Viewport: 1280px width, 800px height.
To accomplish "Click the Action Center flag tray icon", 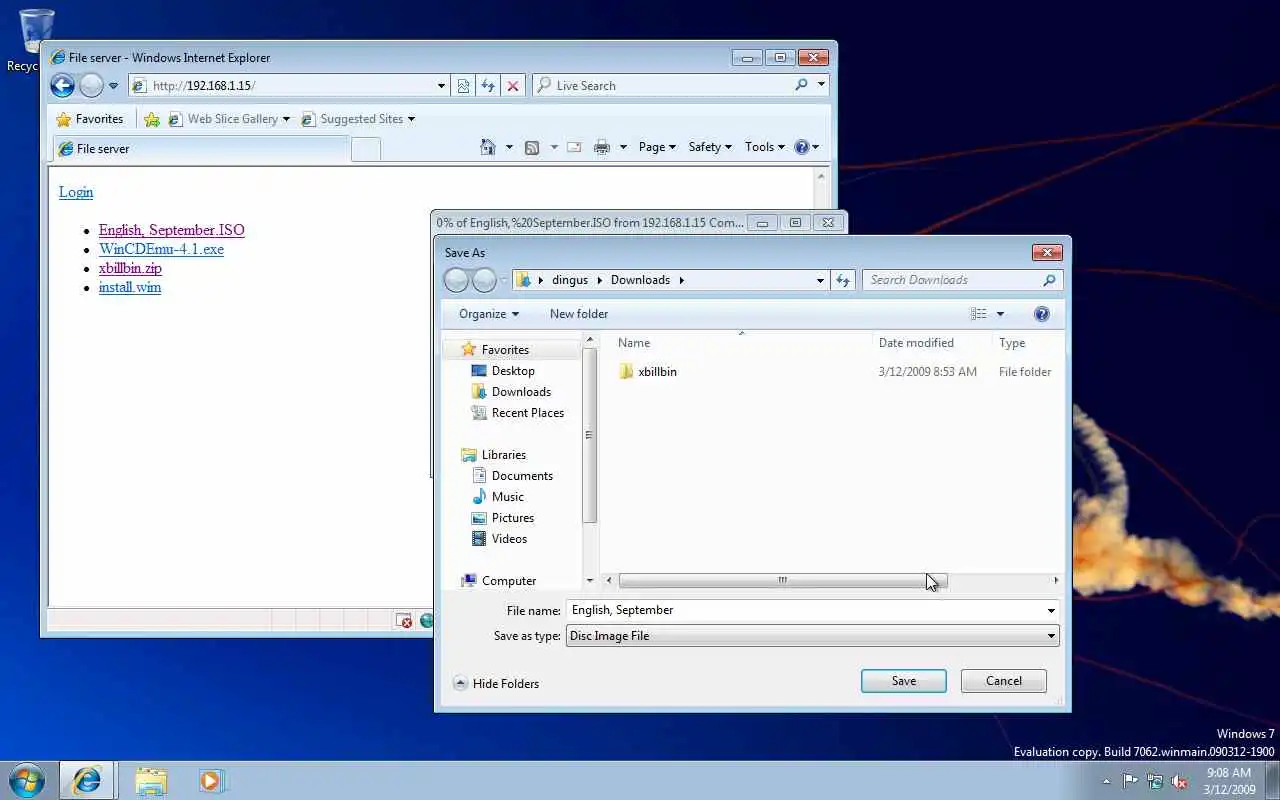I will point(1130,781).
